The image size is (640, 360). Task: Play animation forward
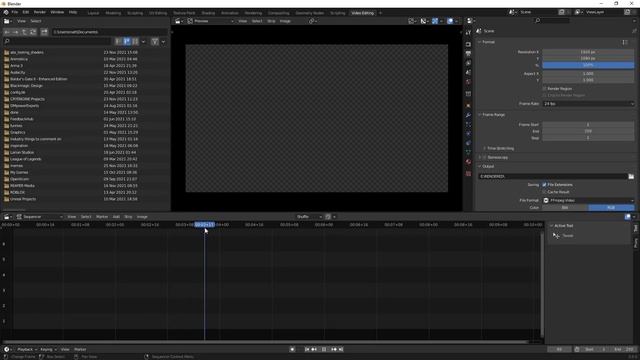tap(324, 349)
